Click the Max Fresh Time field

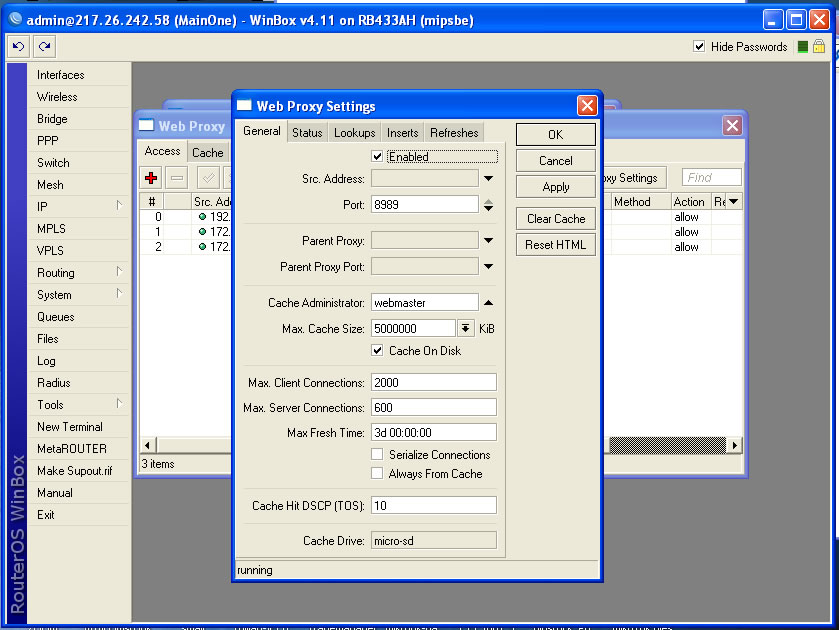434,432
